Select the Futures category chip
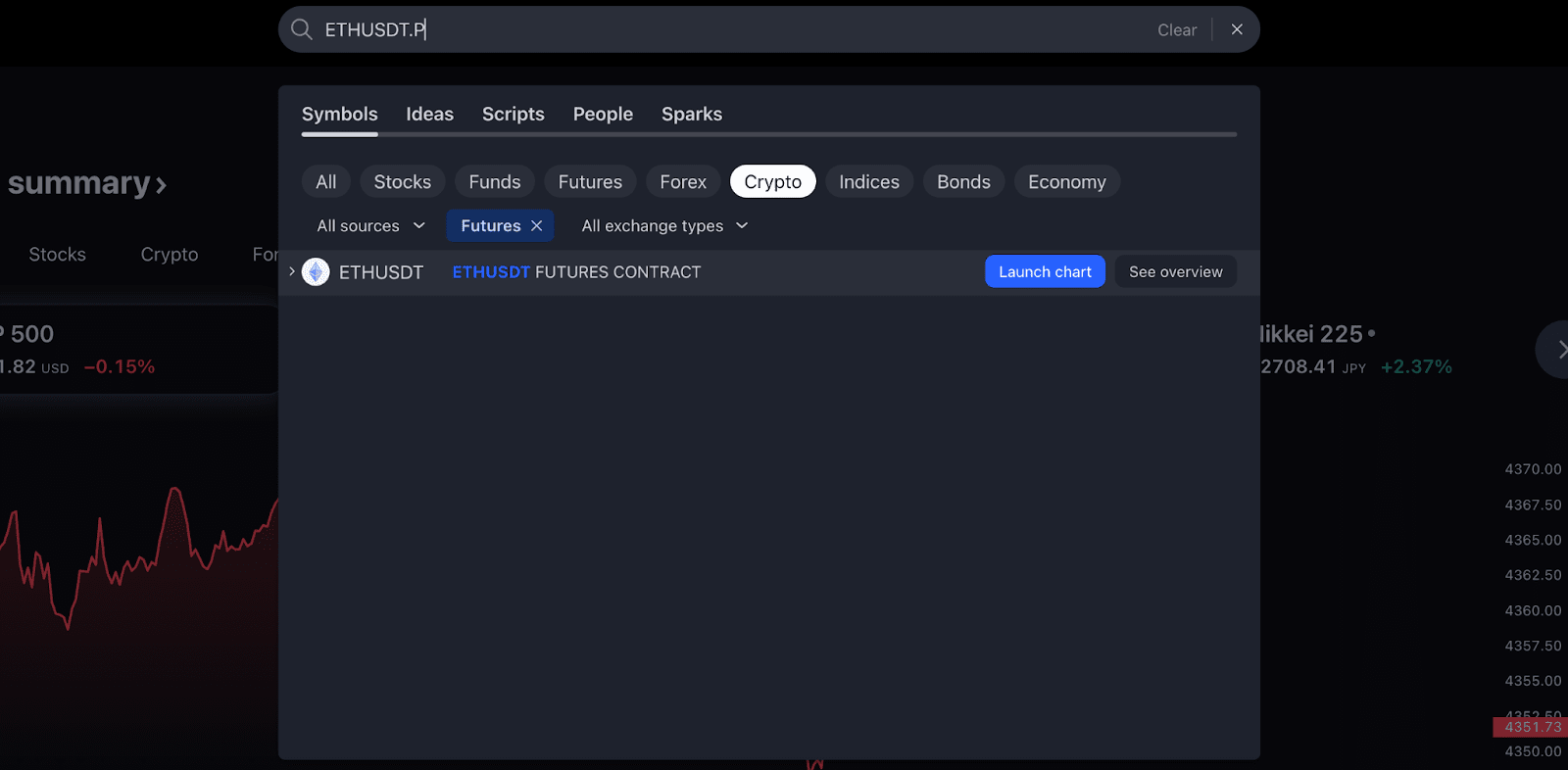The image size is (1568, 770). [x=590, y=181]
